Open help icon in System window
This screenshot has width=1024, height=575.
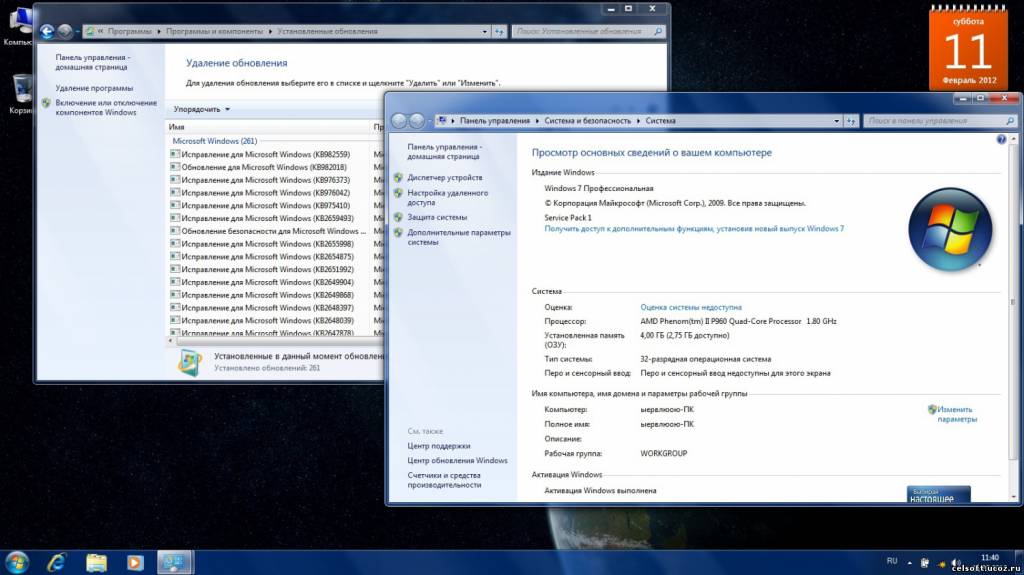click(1001, 139)
